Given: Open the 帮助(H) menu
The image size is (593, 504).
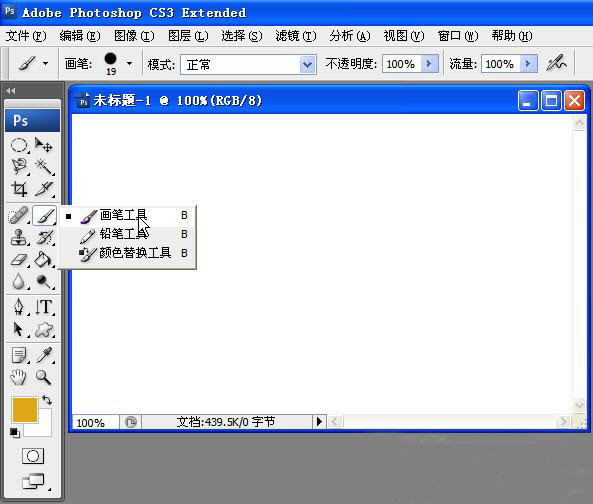Looking at the screenshot, I should coord(512,36).
